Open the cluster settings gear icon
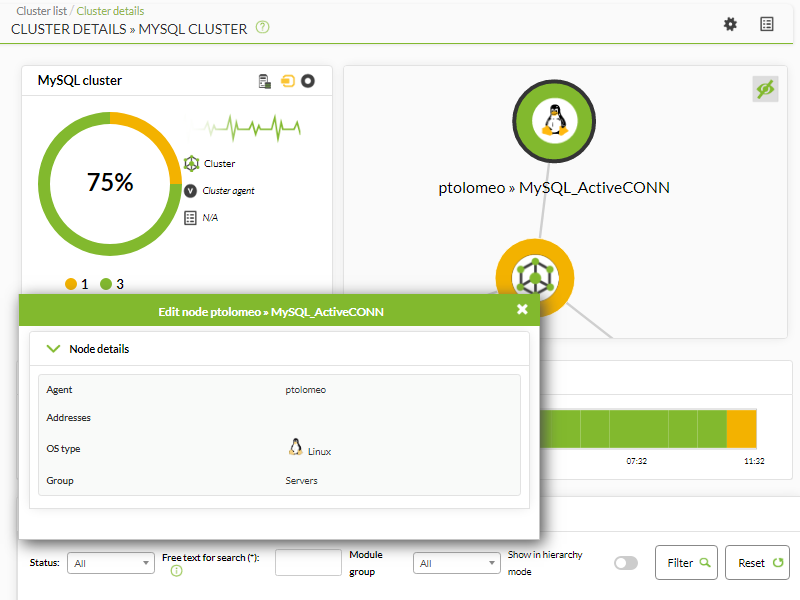Image resolution: width=800 pixels, height=600 pixels. pyautogui.click(x=730, y=24)
